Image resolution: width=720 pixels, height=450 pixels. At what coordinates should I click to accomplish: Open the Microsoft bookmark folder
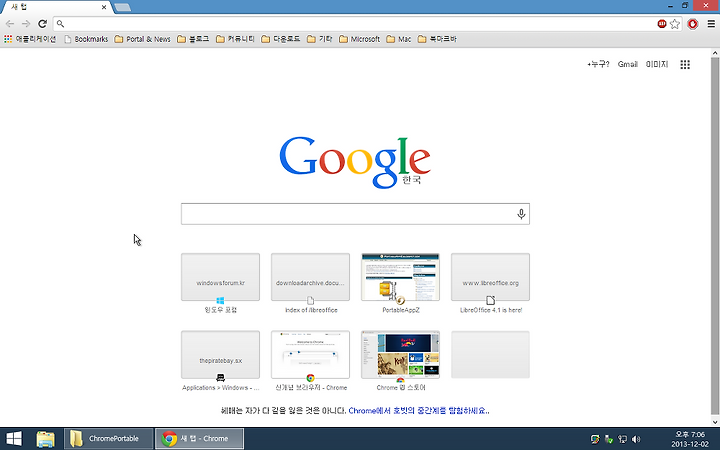[x=360, y=39]
